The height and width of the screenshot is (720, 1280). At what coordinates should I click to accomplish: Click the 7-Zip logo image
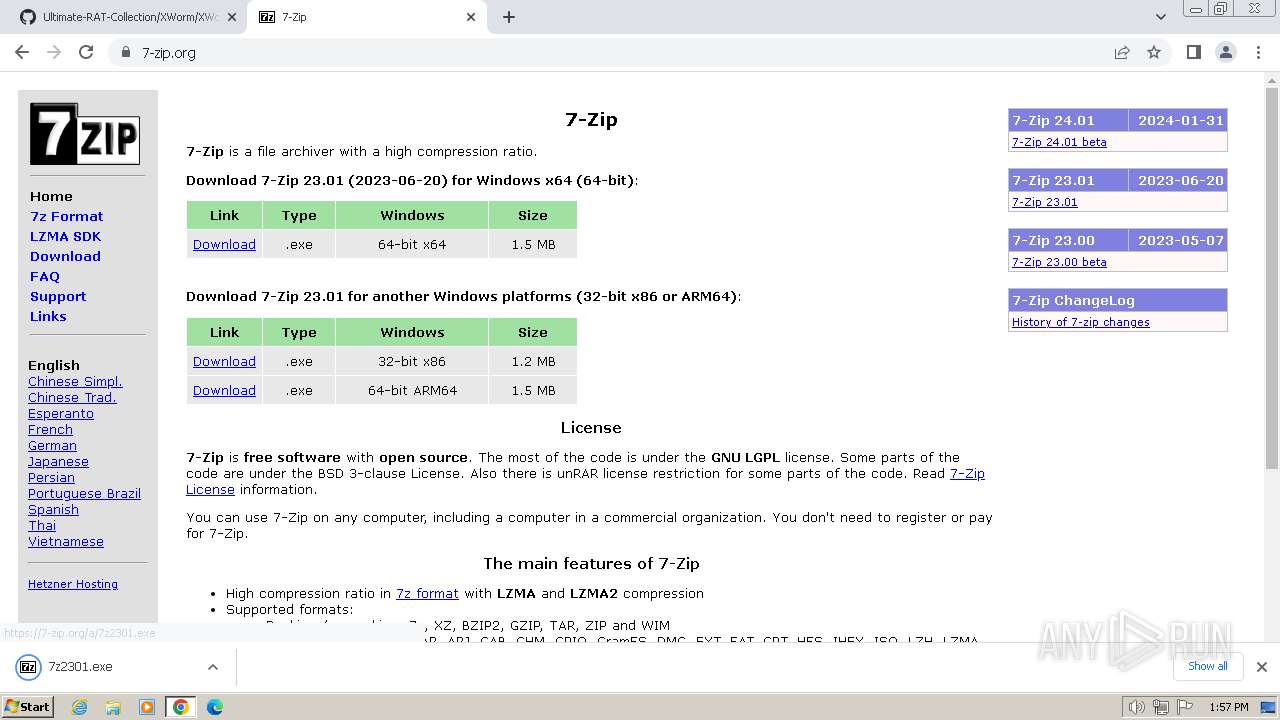85,134
